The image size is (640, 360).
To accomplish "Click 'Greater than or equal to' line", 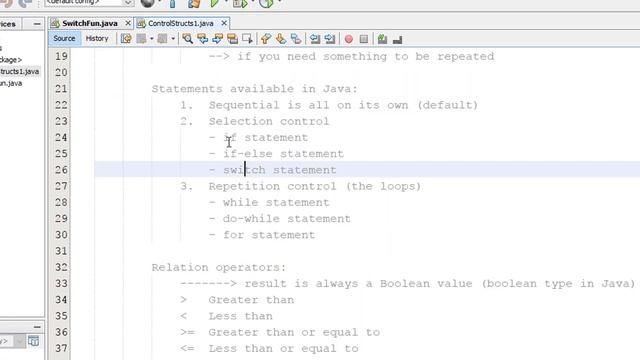I will pyautogui.click(x=294, y=333).
